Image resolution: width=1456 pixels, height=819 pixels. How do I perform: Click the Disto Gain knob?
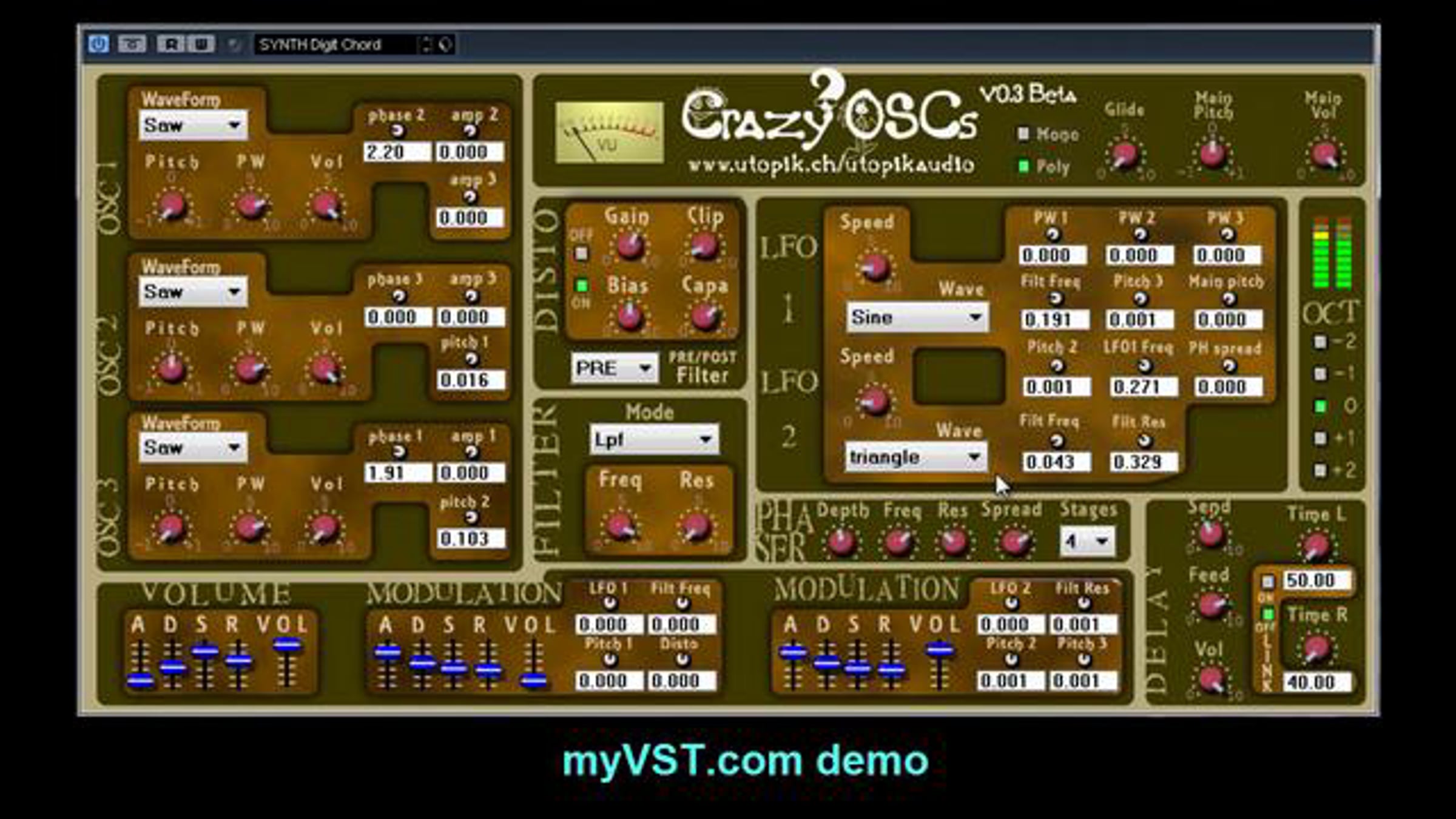tap(630, 246)
